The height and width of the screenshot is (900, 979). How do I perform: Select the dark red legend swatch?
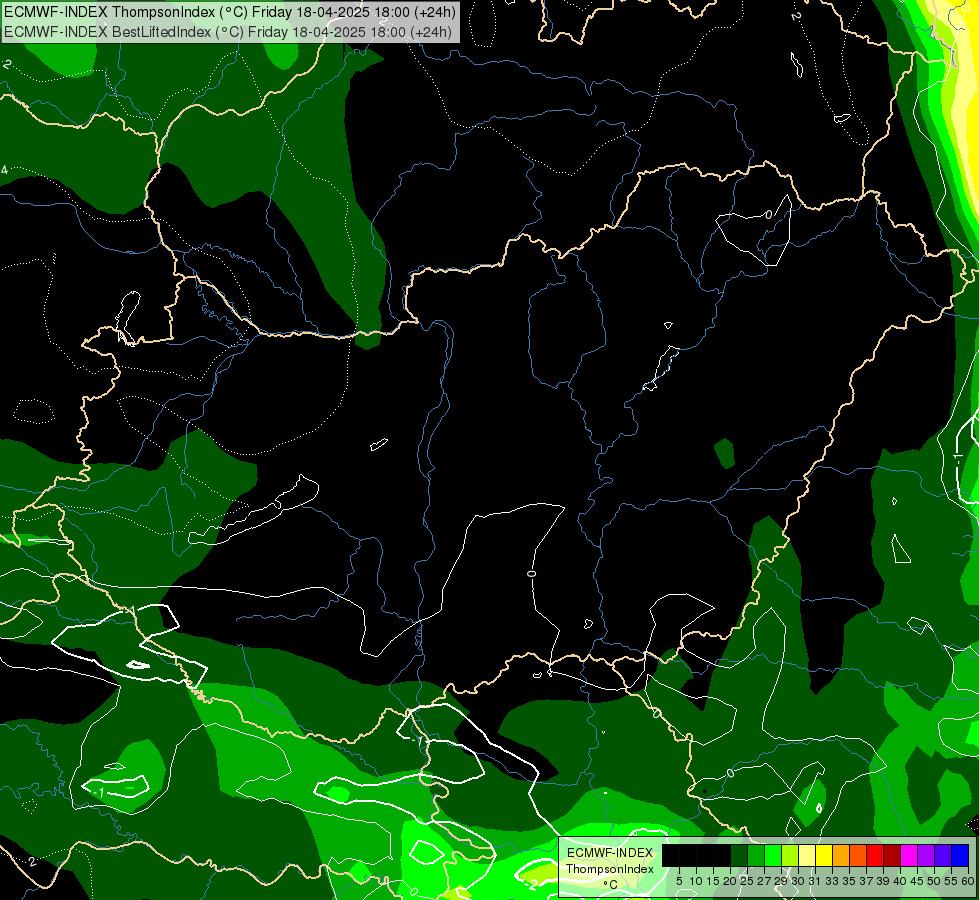point(892,855)
